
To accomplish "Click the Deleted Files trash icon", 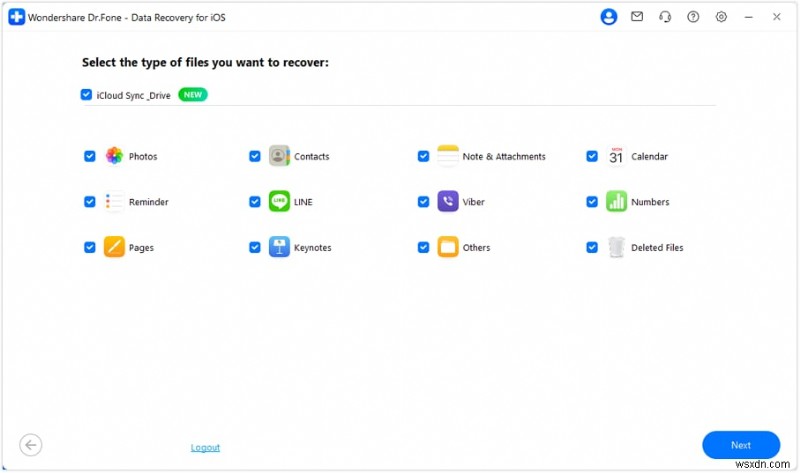I will pyautogui.click(x=616, y=247).
